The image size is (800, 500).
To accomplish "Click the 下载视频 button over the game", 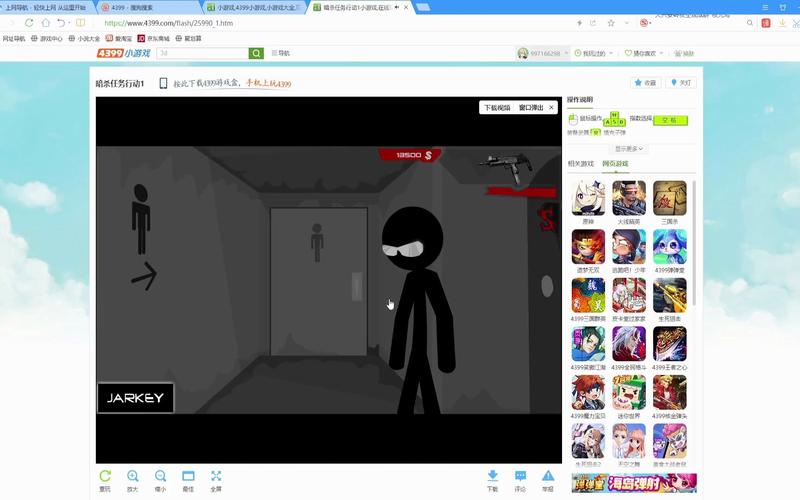I will [x=497, y=107].
